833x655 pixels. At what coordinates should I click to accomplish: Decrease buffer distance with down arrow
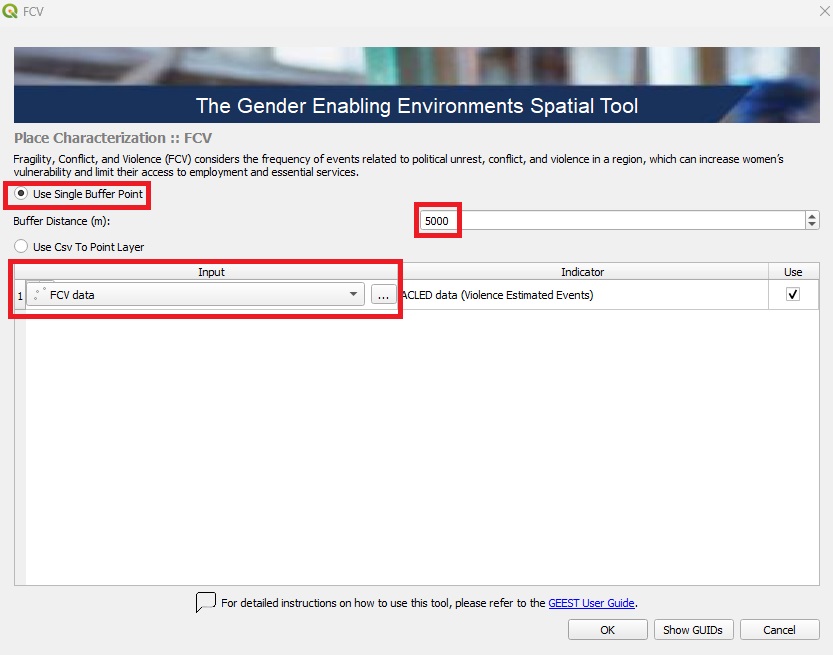click(812, 225)
